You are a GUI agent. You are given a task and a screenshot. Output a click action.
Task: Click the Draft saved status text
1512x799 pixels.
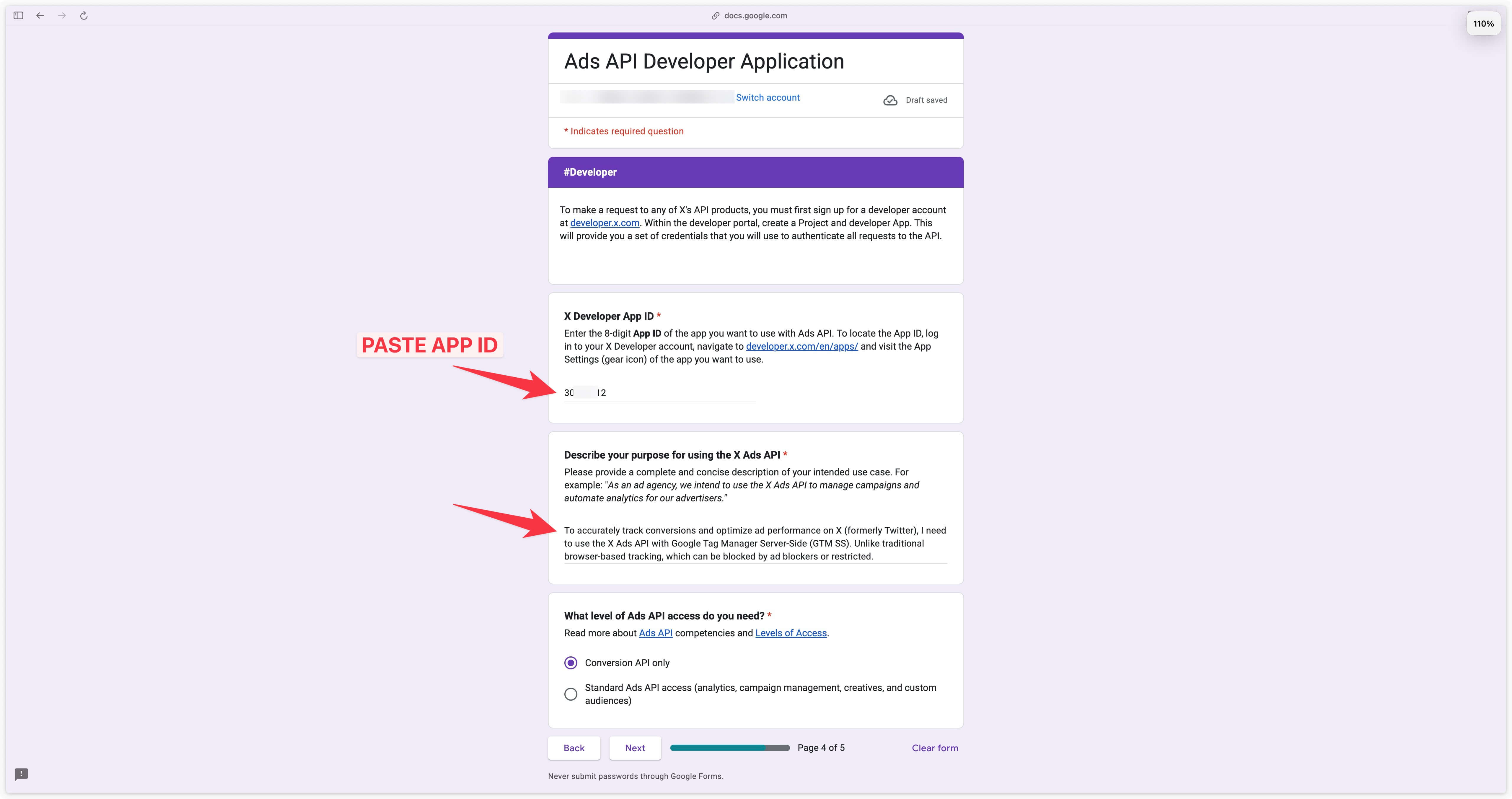(926, 100)
